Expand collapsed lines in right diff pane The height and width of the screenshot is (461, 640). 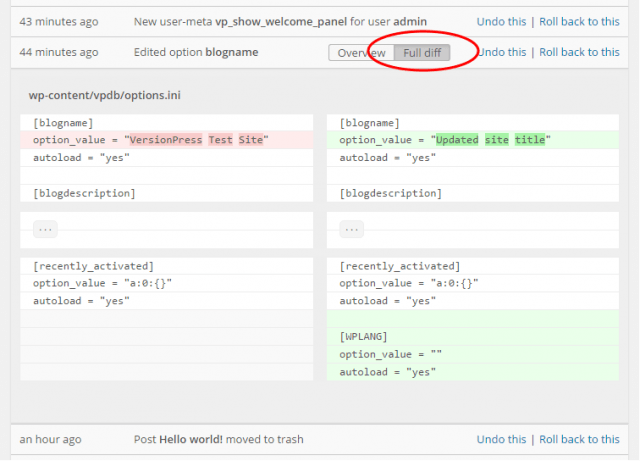coord(351,229)
